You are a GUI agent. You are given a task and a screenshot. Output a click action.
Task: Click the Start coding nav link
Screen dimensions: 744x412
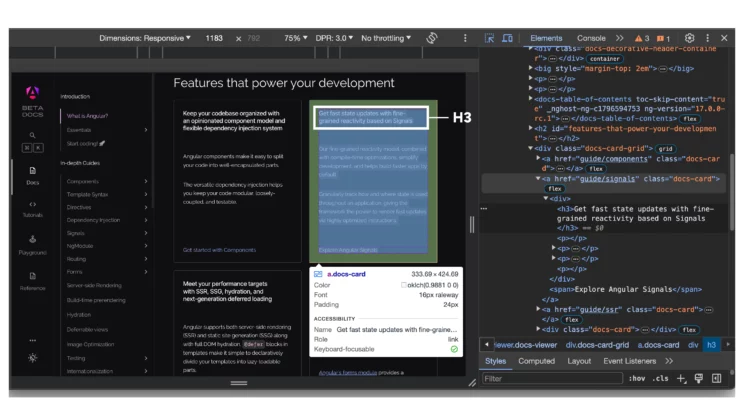click(x=85, y=143)
